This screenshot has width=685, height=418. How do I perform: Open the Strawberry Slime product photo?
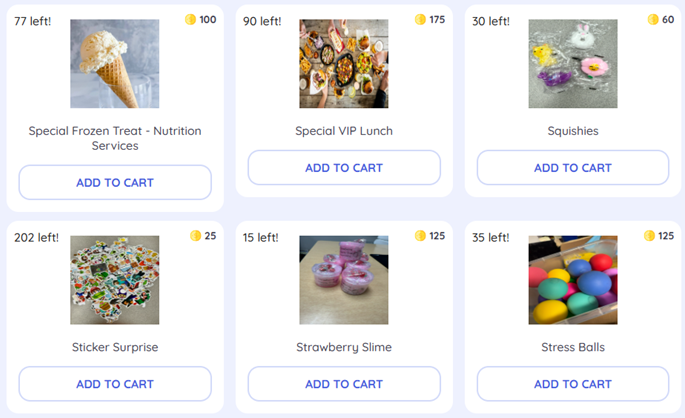[344, 280]
